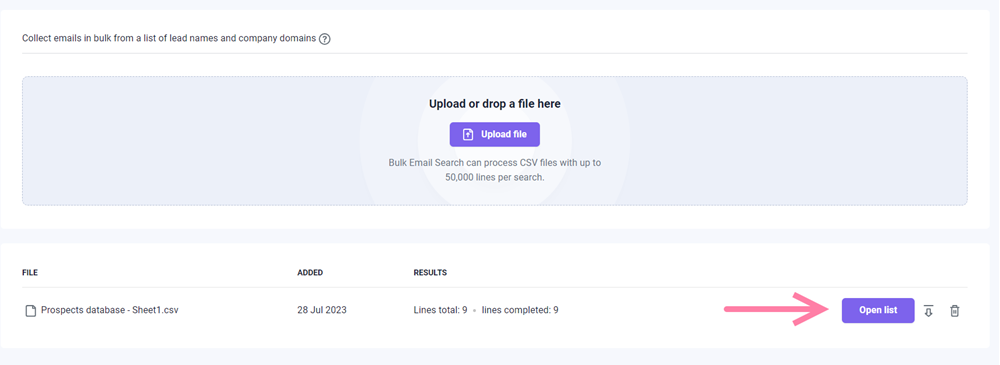
Task: Click the Upload or drop a file heading
Action: [494, 103]
